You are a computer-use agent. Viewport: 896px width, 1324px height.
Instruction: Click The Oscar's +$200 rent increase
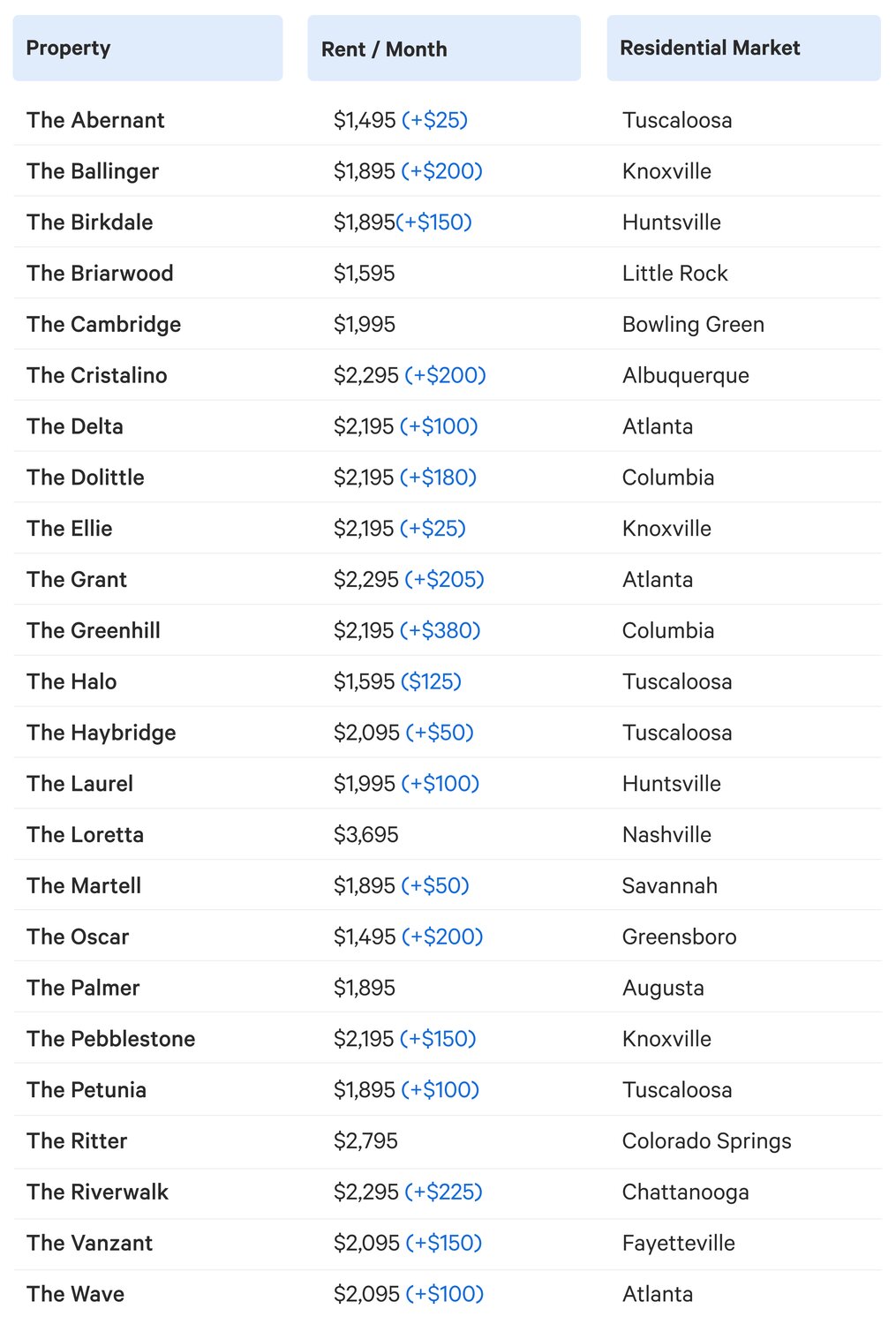pos(442,937)
